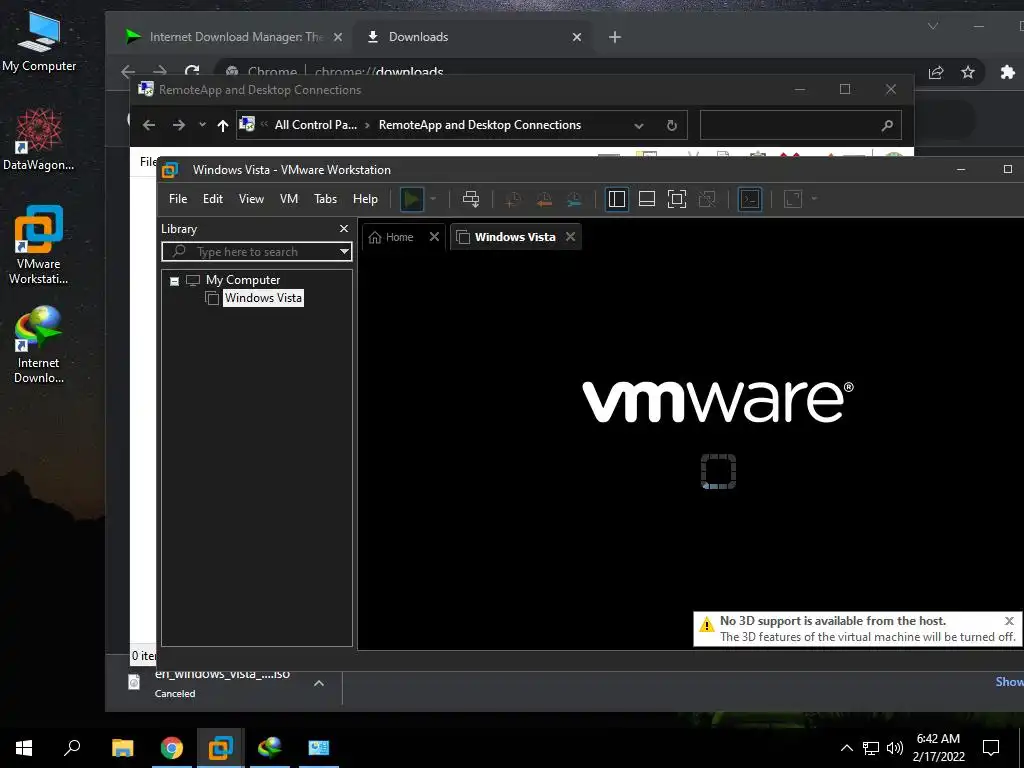The height and width of the screenshot is (768, 1024).
Task: Expand the canceled Vista ISO download options
Action: [x=319, y=683]
